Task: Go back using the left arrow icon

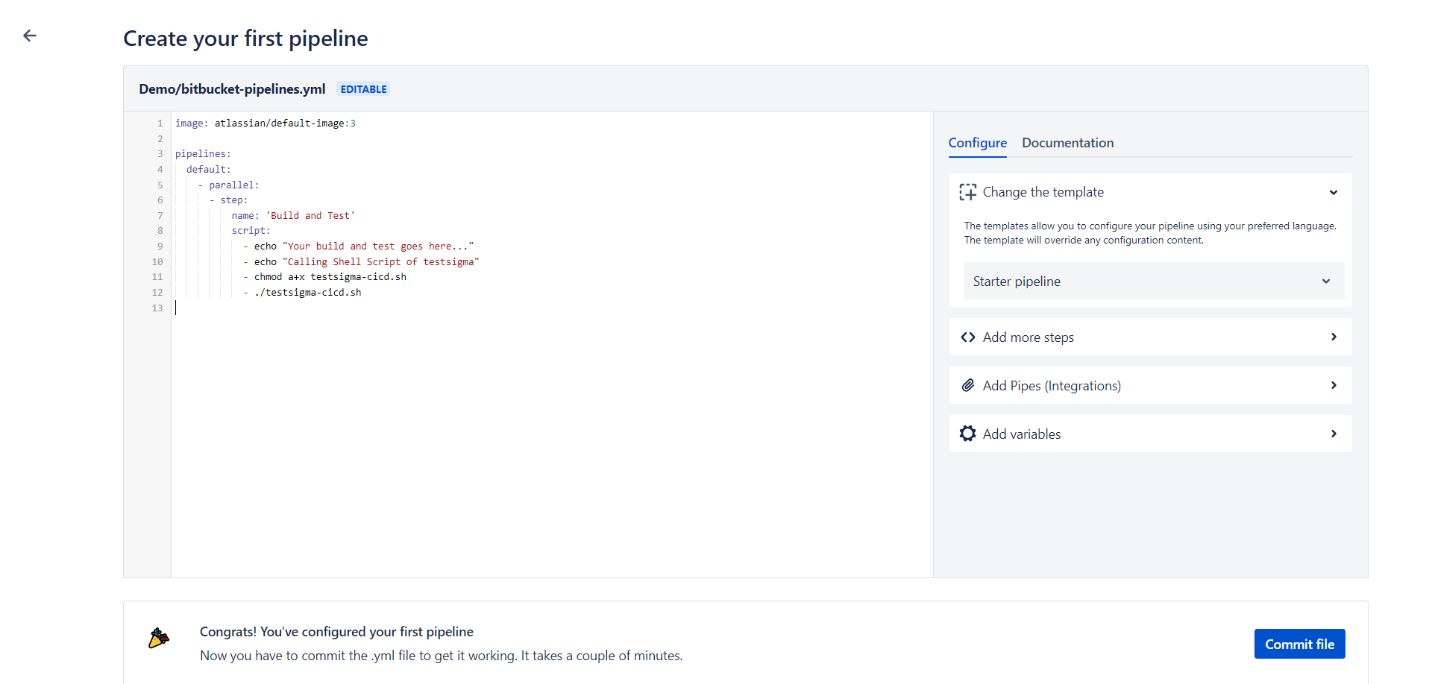Action: (x=30, y=35)
